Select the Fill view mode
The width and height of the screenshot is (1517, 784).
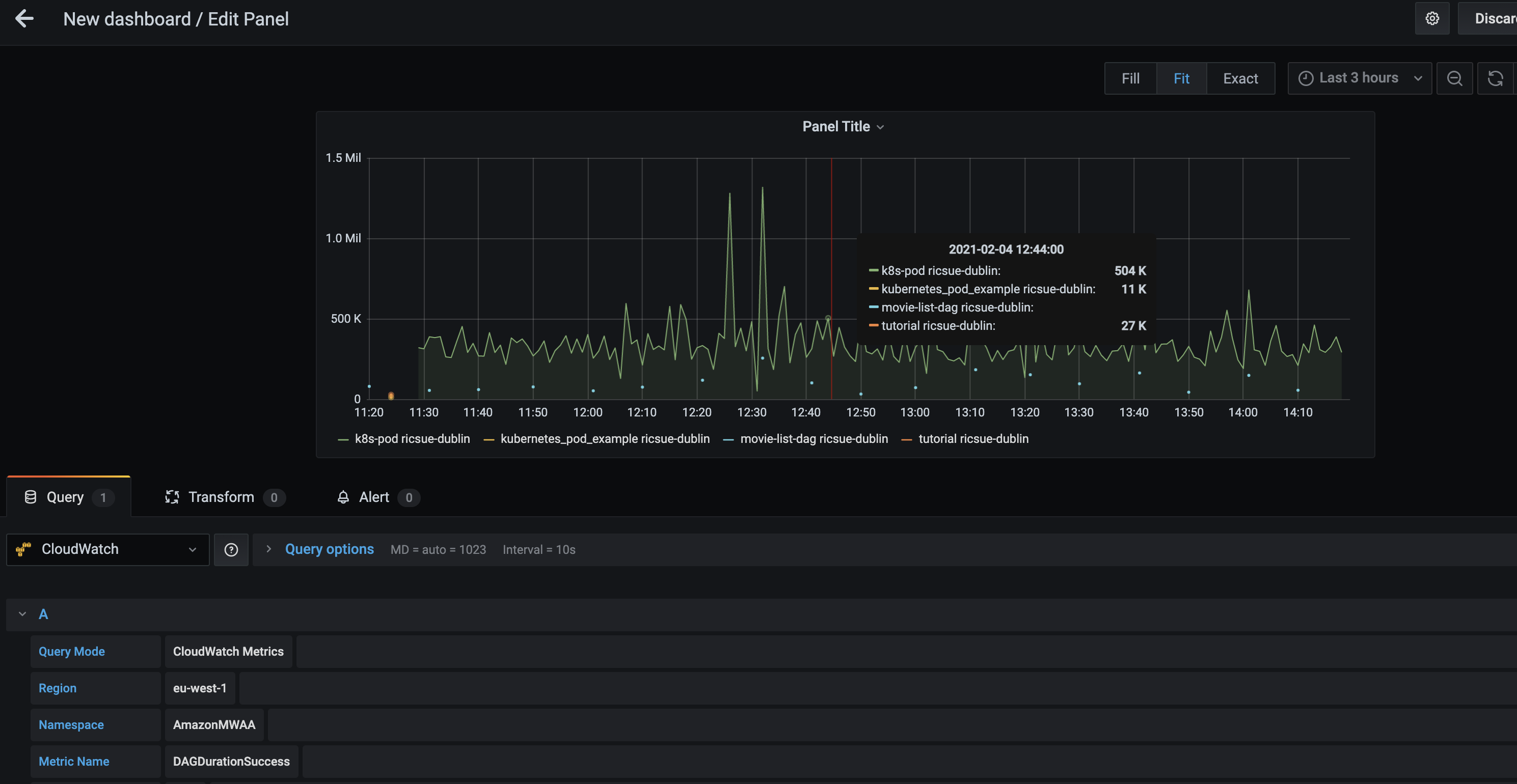(x=1129, y=78)
